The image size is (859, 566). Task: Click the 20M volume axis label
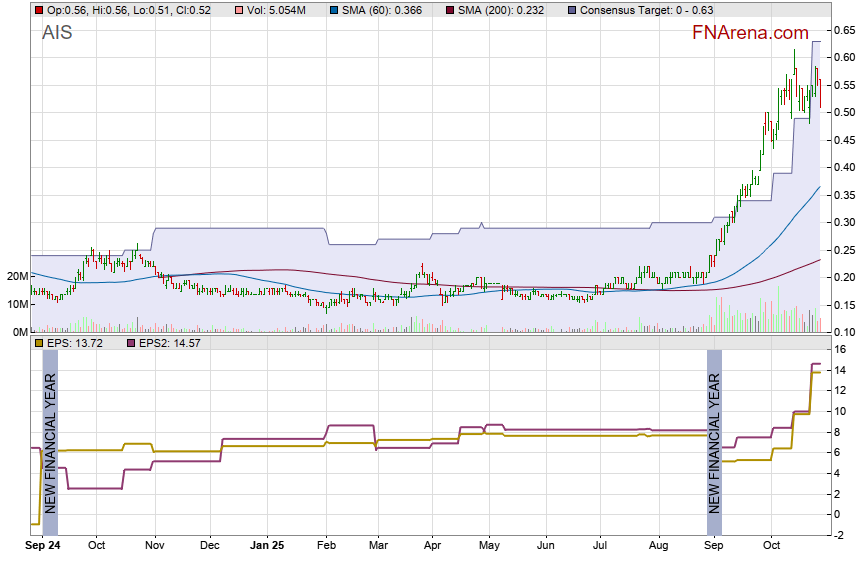tap(15, 276)
